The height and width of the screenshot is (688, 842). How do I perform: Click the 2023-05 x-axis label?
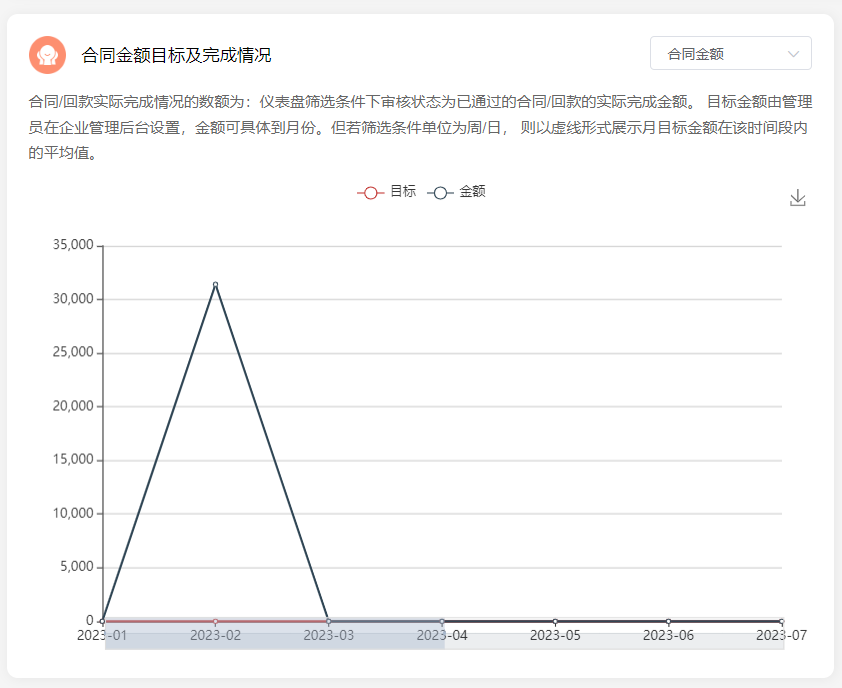point(555,635)
